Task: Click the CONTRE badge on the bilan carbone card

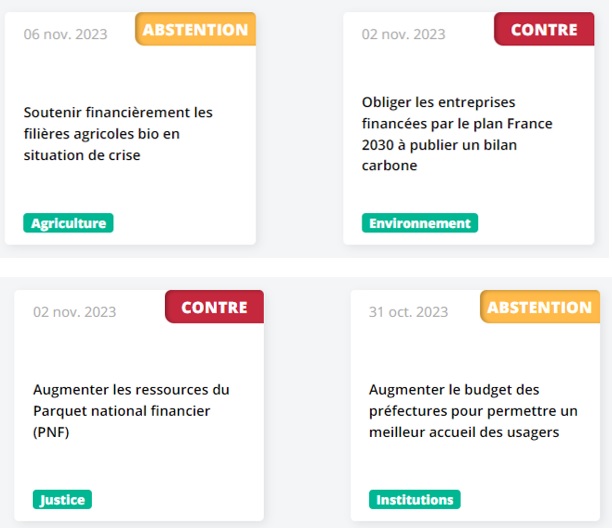Action: tap(544, 30)
